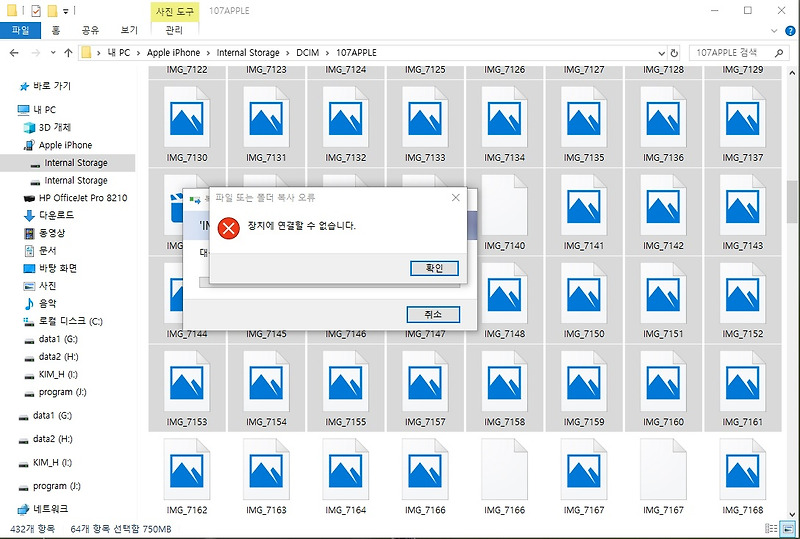Click the 64개 항목 선택함 750MB status text

click(x=121, y=529)
